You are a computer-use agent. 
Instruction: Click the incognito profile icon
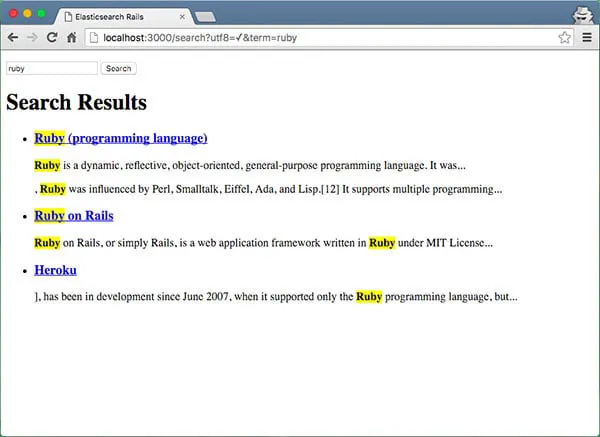[x=583, y=14]
